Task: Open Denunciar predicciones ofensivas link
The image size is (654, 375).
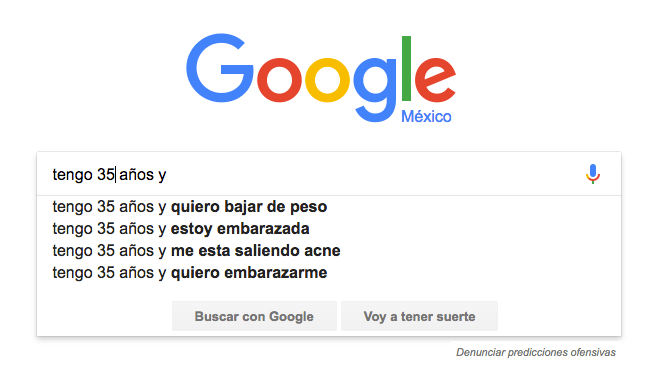Action: (536, 352)
